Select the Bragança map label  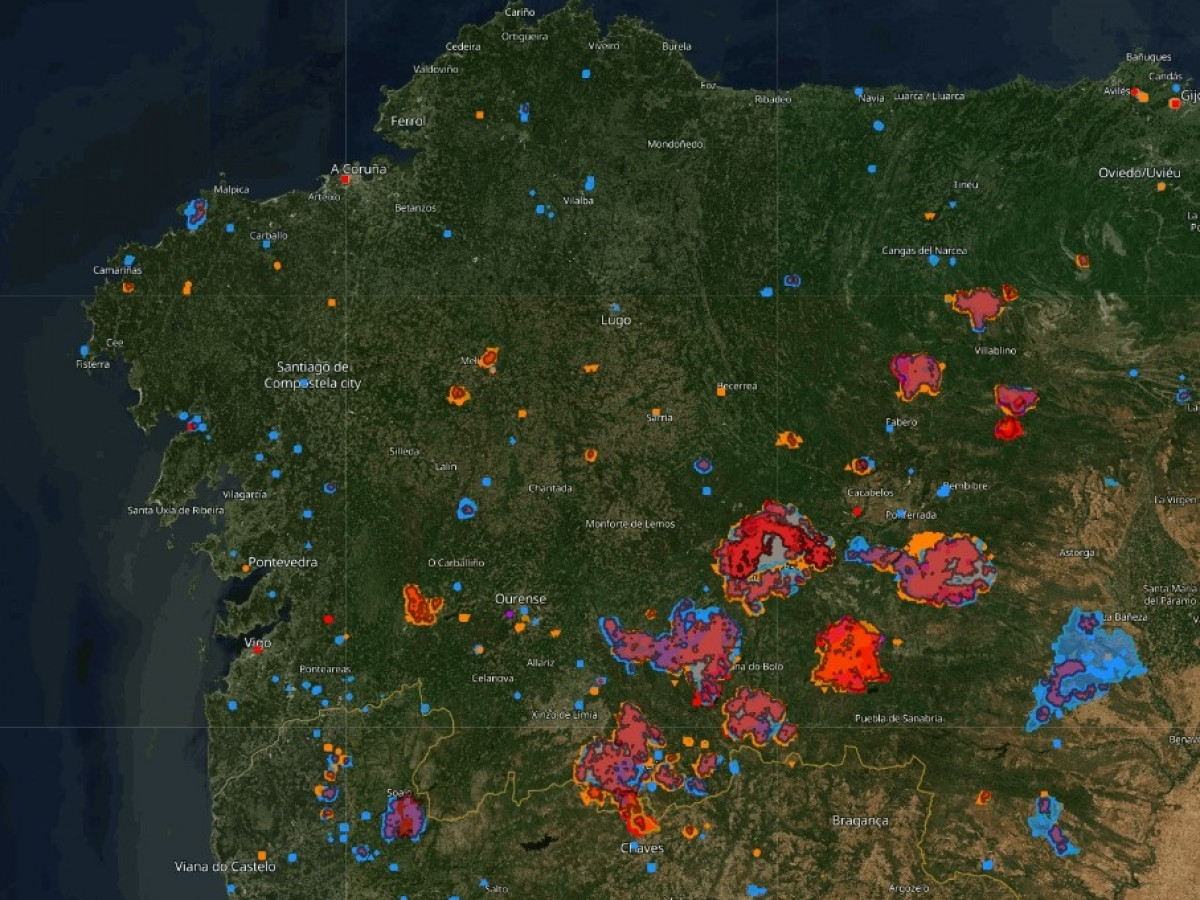click(860, 821)
